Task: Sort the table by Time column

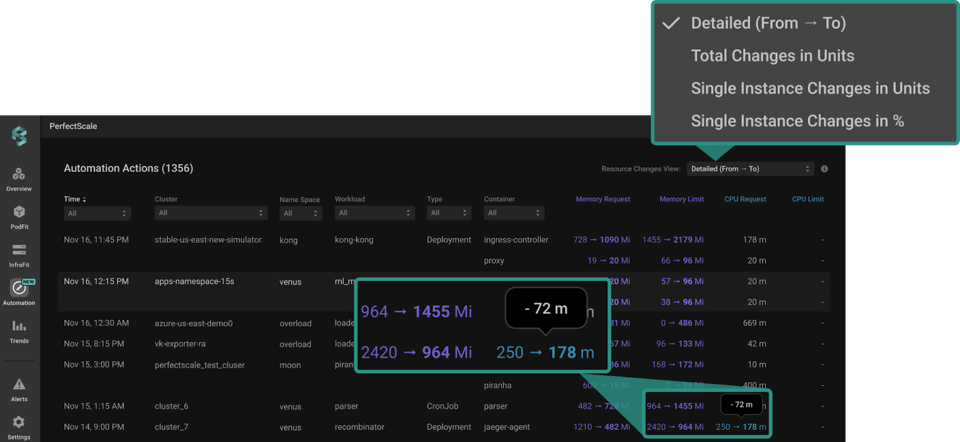Action: point(76,199)
